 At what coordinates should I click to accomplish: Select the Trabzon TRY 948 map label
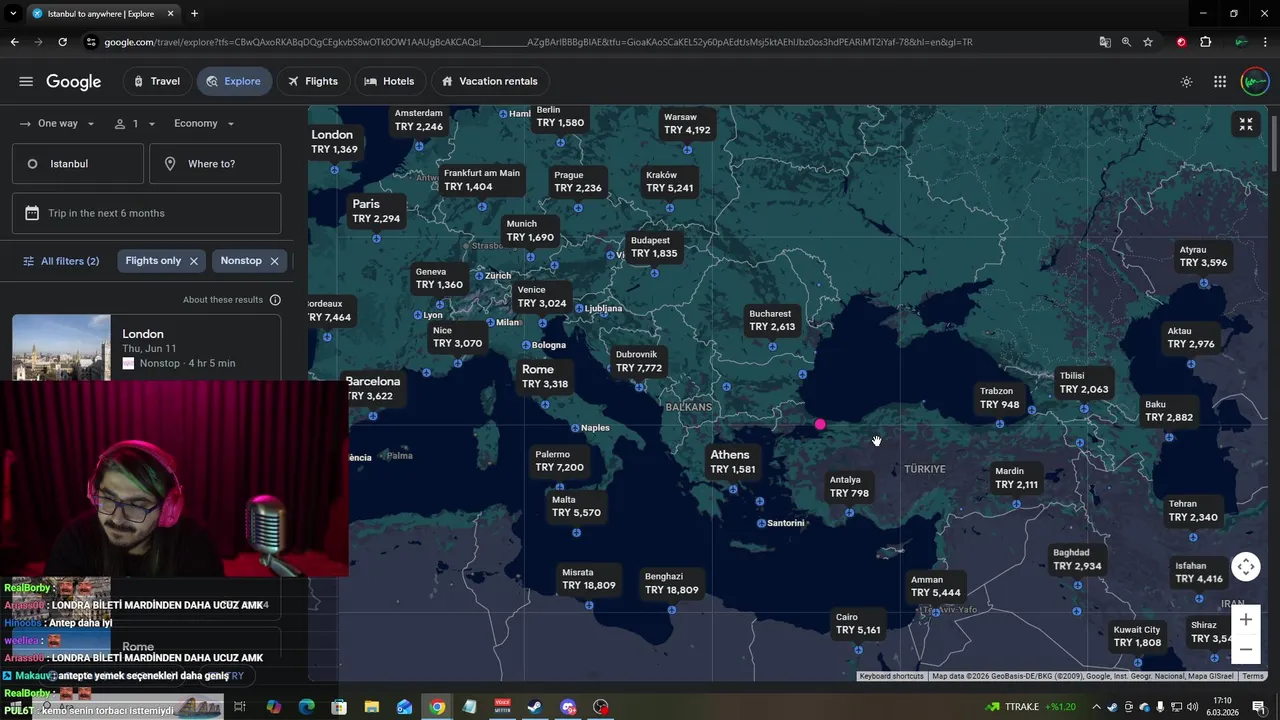[999, 398]
